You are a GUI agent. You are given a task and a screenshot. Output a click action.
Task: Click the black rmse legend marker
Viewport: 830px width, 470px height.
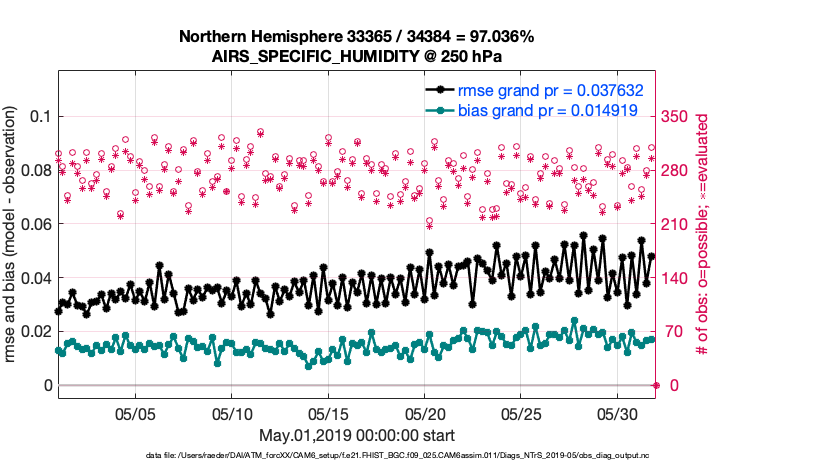(436, 90)
